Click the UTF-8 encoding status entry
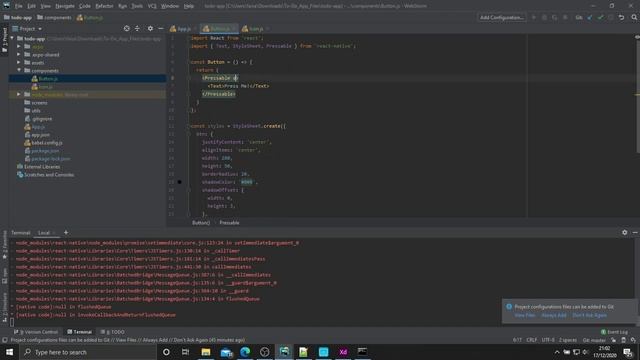This screenshot has width=640, height=360. (548, 340)
